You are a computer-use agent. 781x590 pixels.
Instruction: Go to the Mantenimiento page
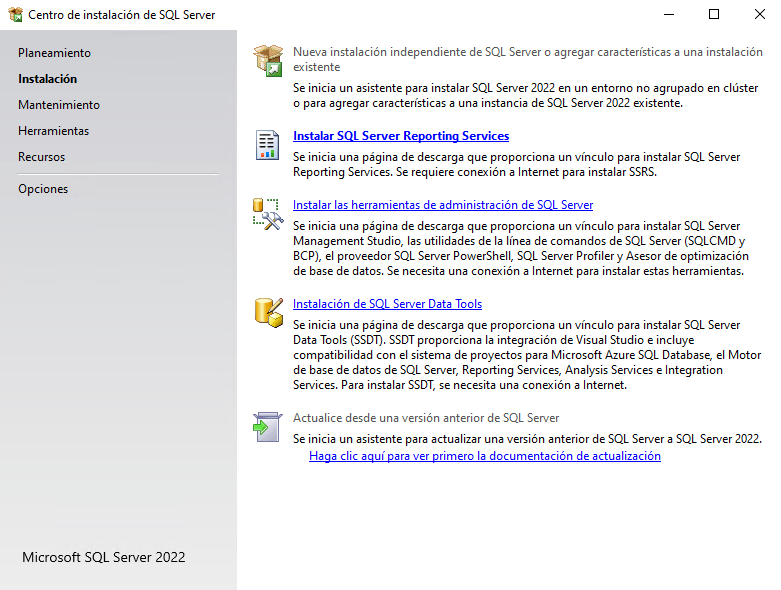coord(59,105)
